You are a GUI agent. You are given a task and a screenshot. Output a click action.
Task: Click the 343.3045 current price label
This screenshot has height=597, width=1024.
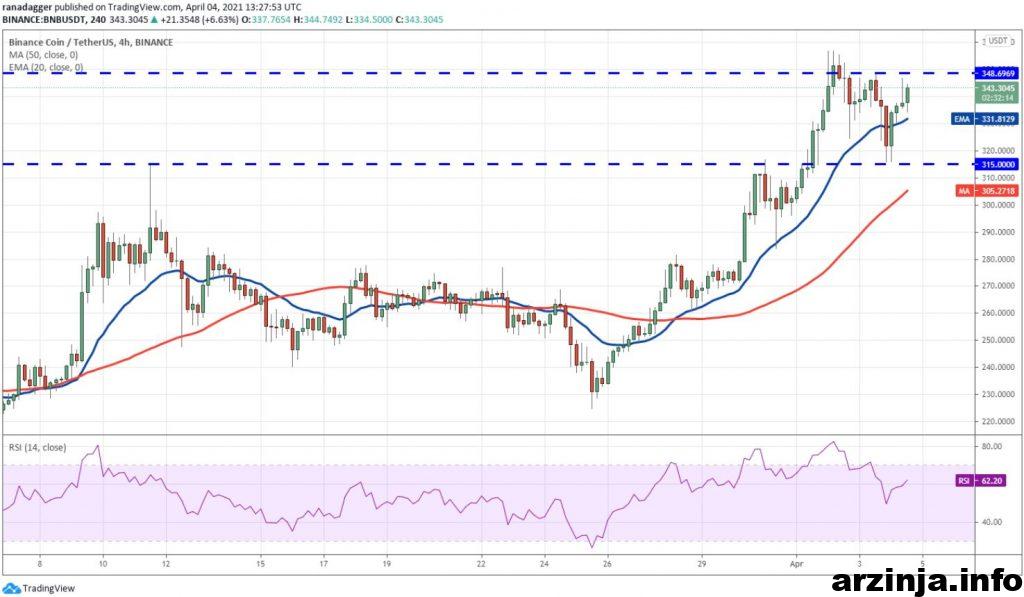tap(997, 88)
